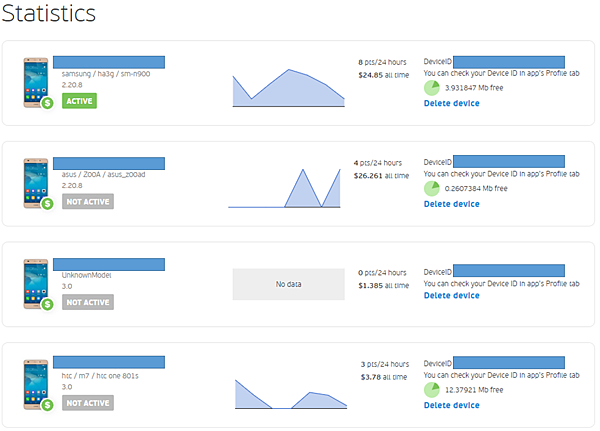
Task: Click the 3 pts/24 hours value
Action: (x=385, y=364)
